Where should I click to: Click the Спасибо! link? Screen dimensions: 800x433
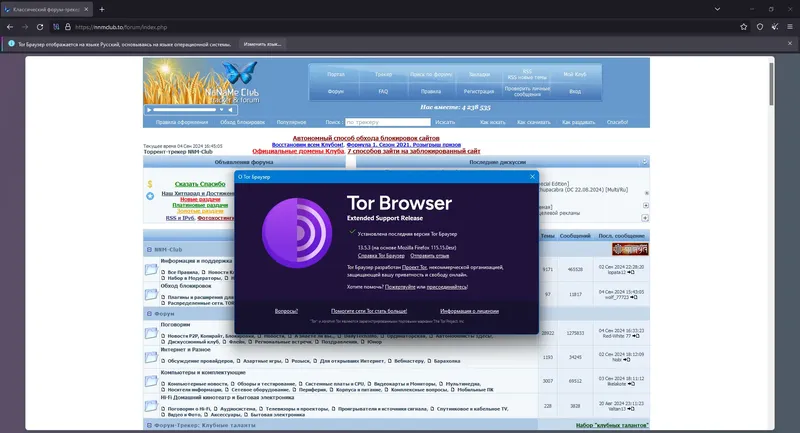pos(617,122)
